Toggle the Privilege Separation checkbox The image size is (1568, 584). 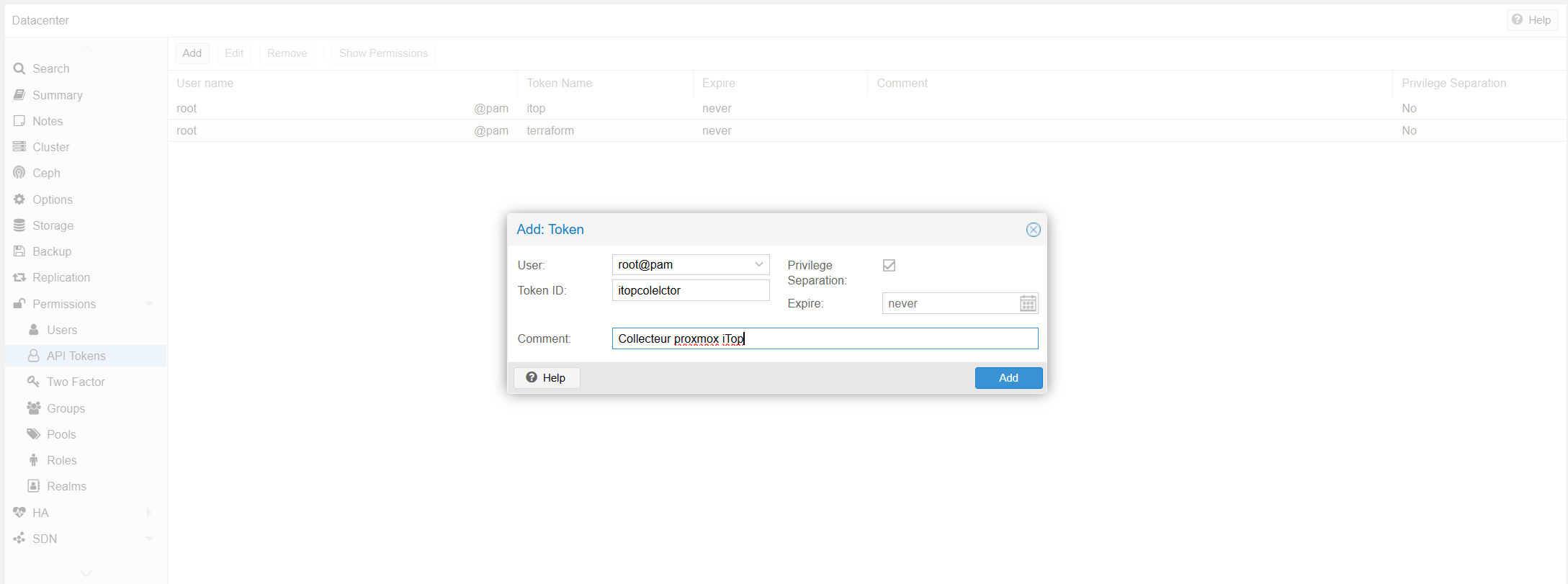click(890, 266)
